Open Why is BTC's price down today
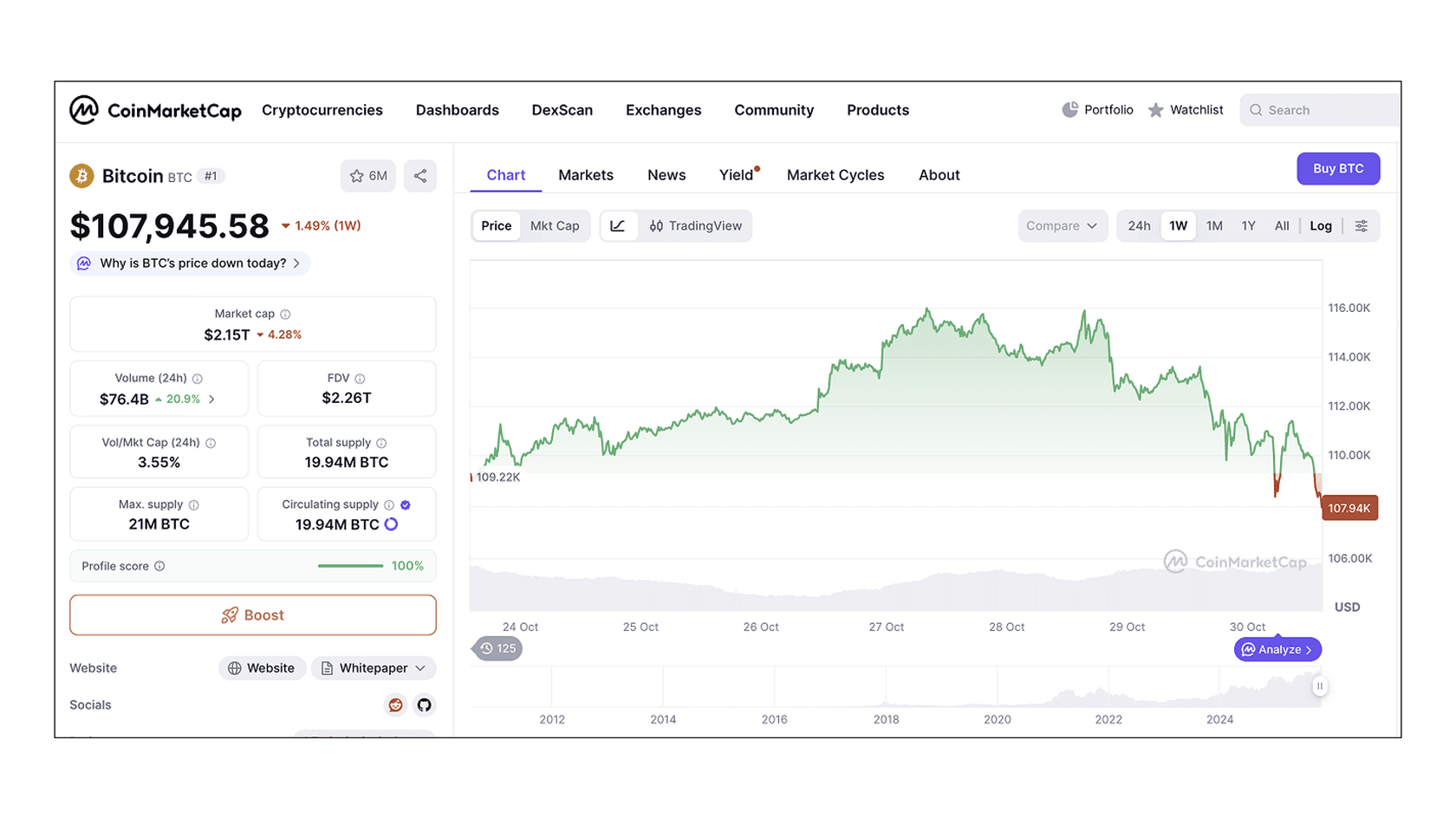Screen dimensions: 1456x818 190,263
